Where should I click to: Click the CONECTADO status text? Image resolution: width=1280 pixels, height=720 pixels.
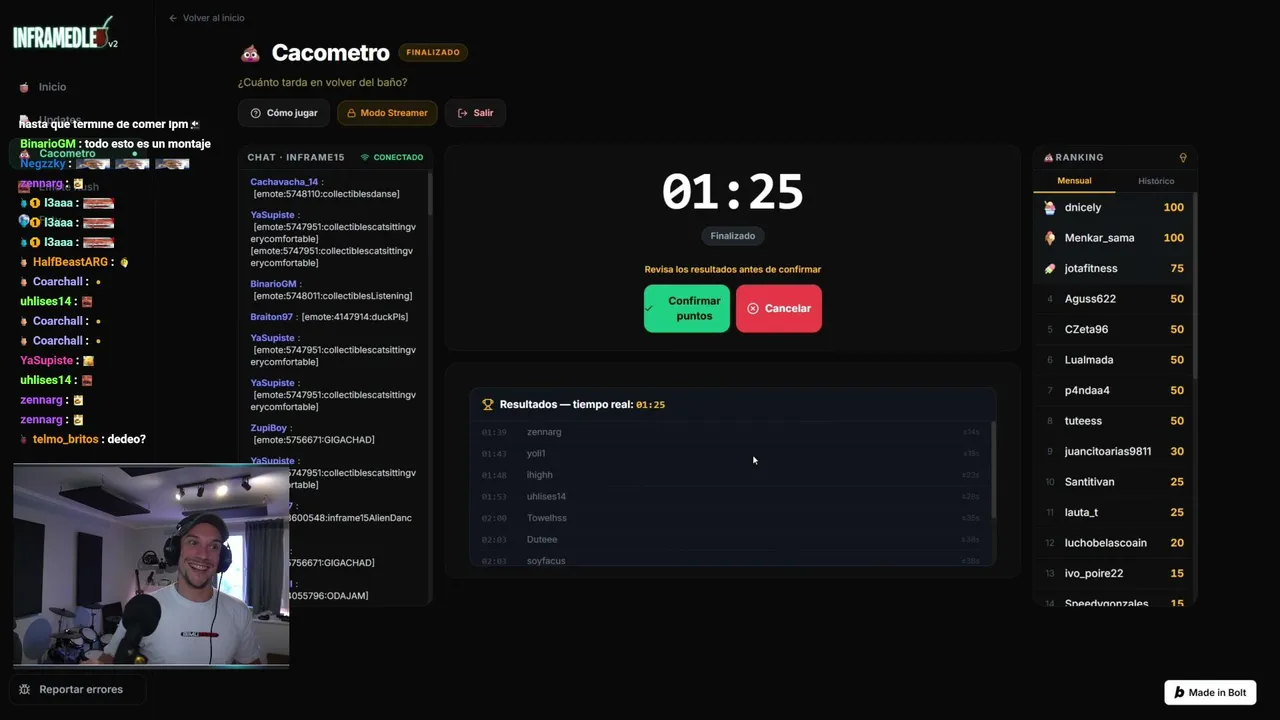pos(398,157)
